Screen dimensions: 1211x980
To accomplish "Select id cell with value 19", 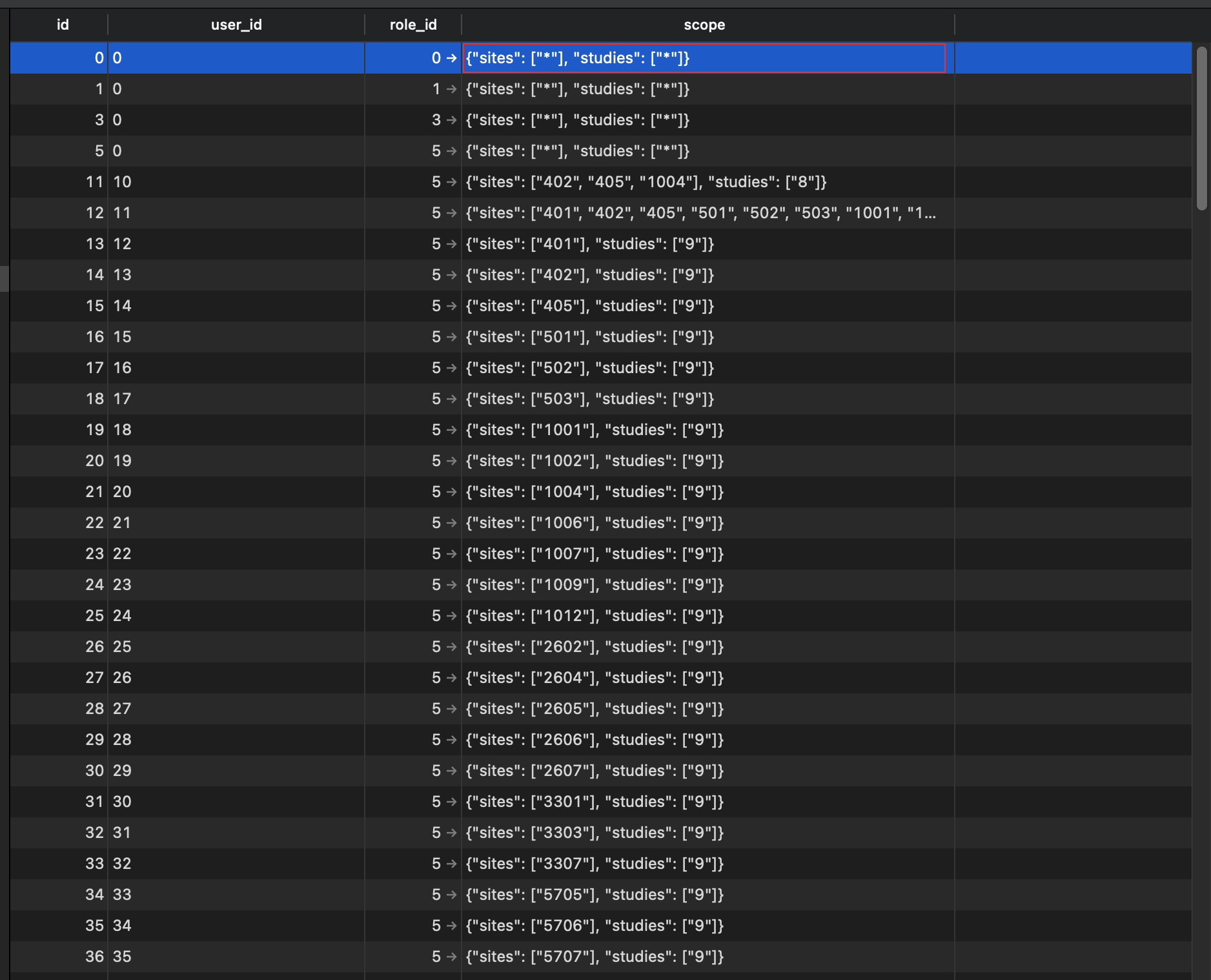I will pyautogui.click(x=59, y=430).
